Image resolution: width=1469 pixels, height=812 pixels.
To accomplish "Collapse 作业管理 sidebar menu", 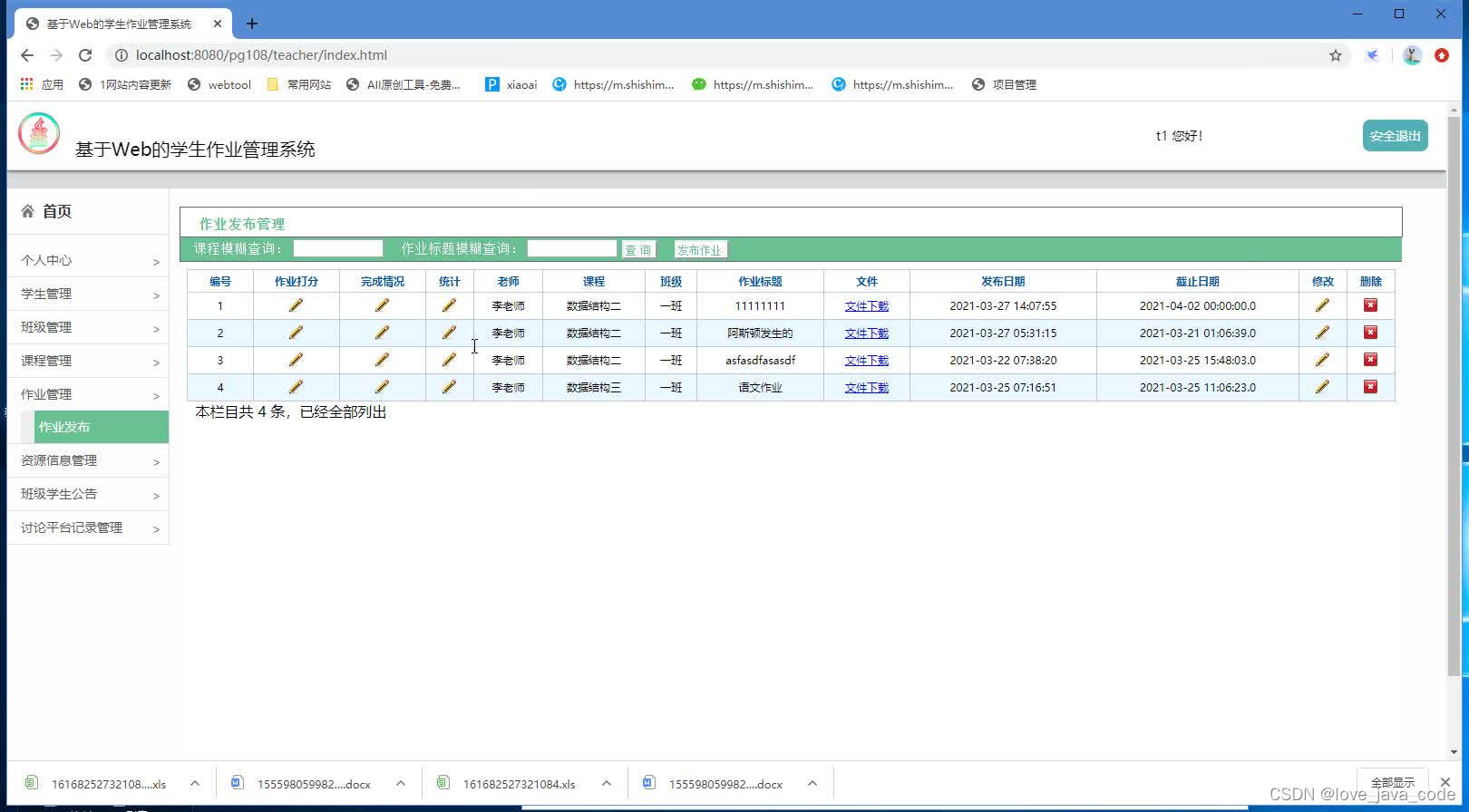I will [88, 394].
